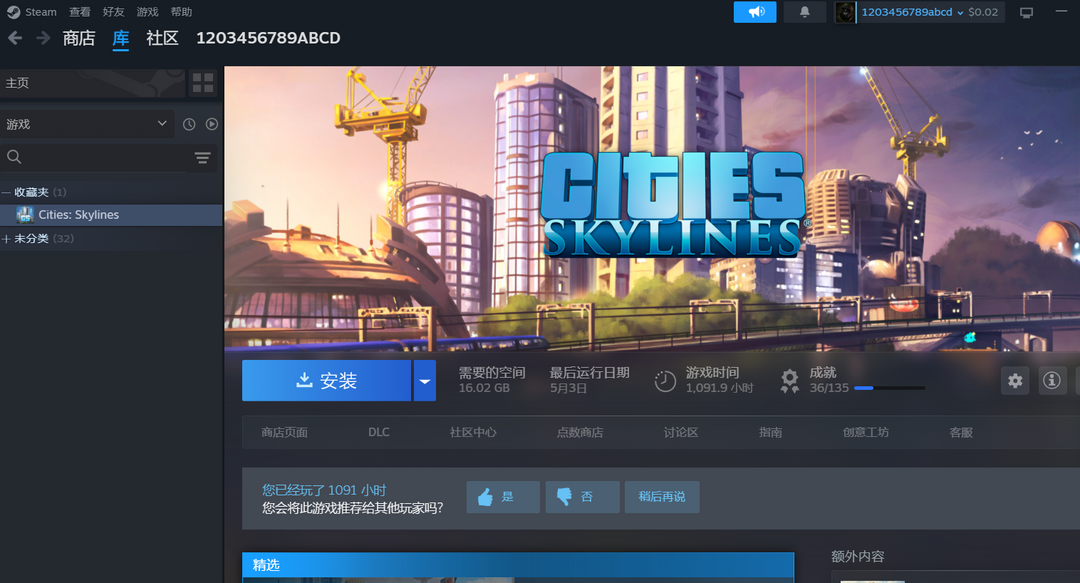Click the 您已经玩了 1091 小时 text
The image size is (1080, 583).
[324, 490]
